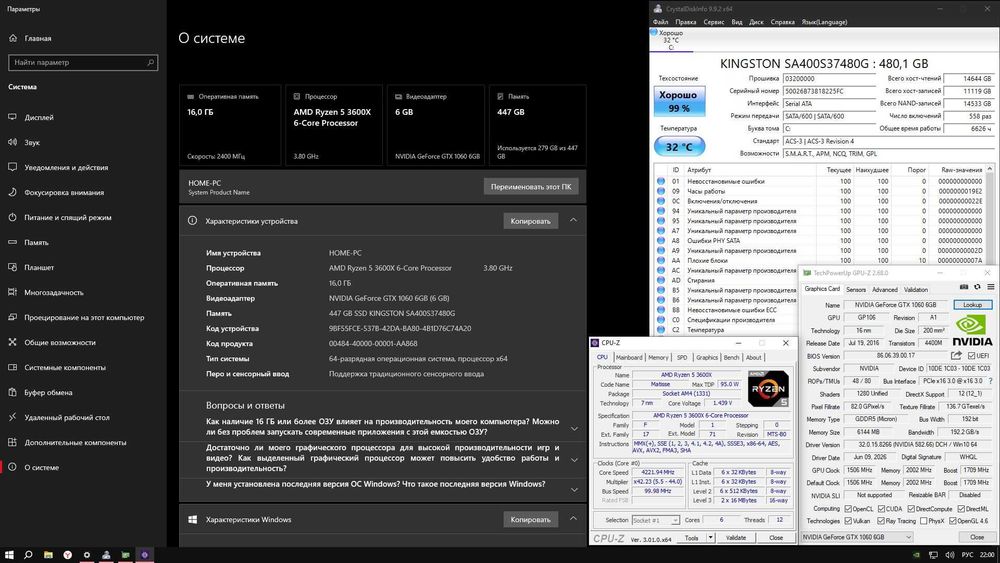Open taskbar search magnifier

[28, 555]
